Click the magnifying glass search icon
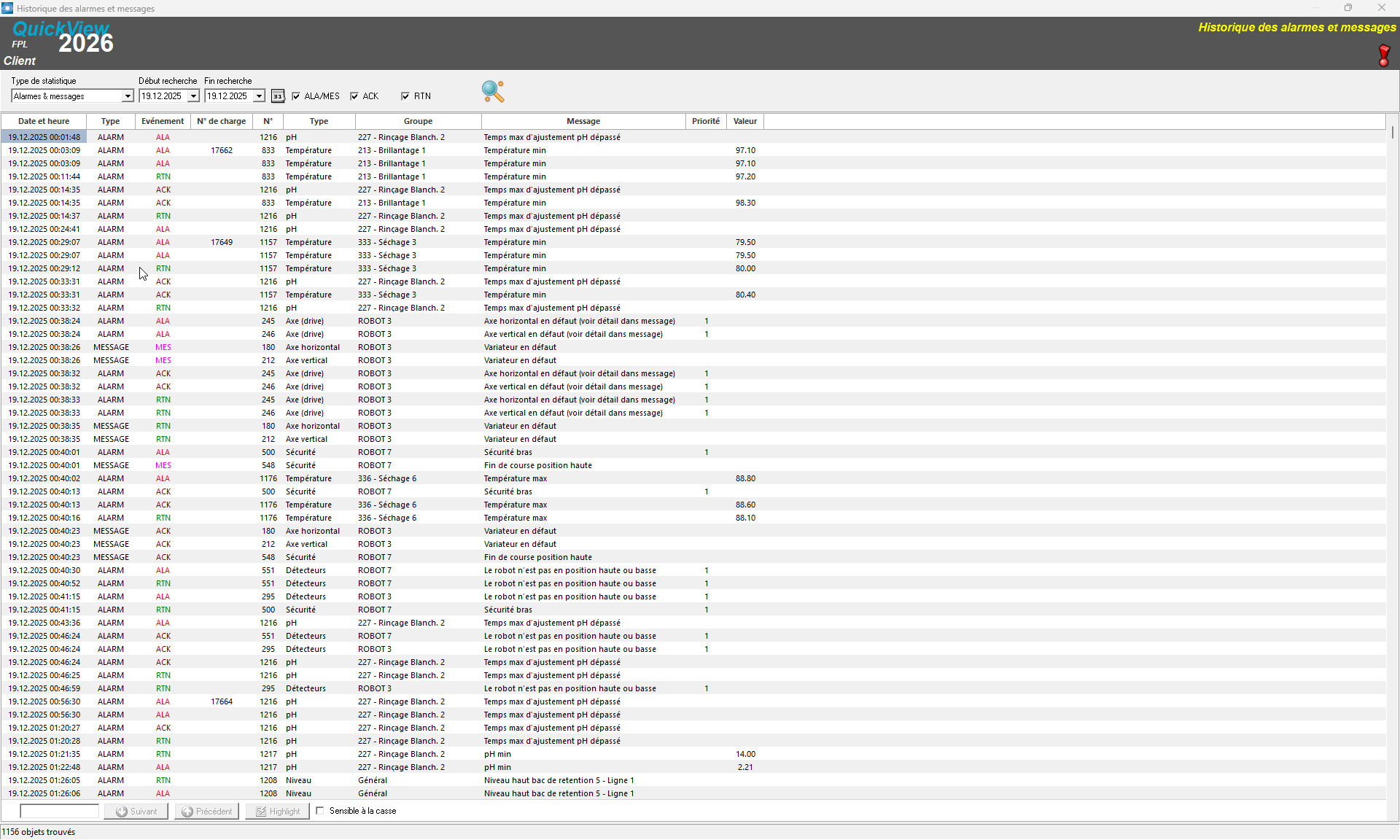 [x=493, y=91]
